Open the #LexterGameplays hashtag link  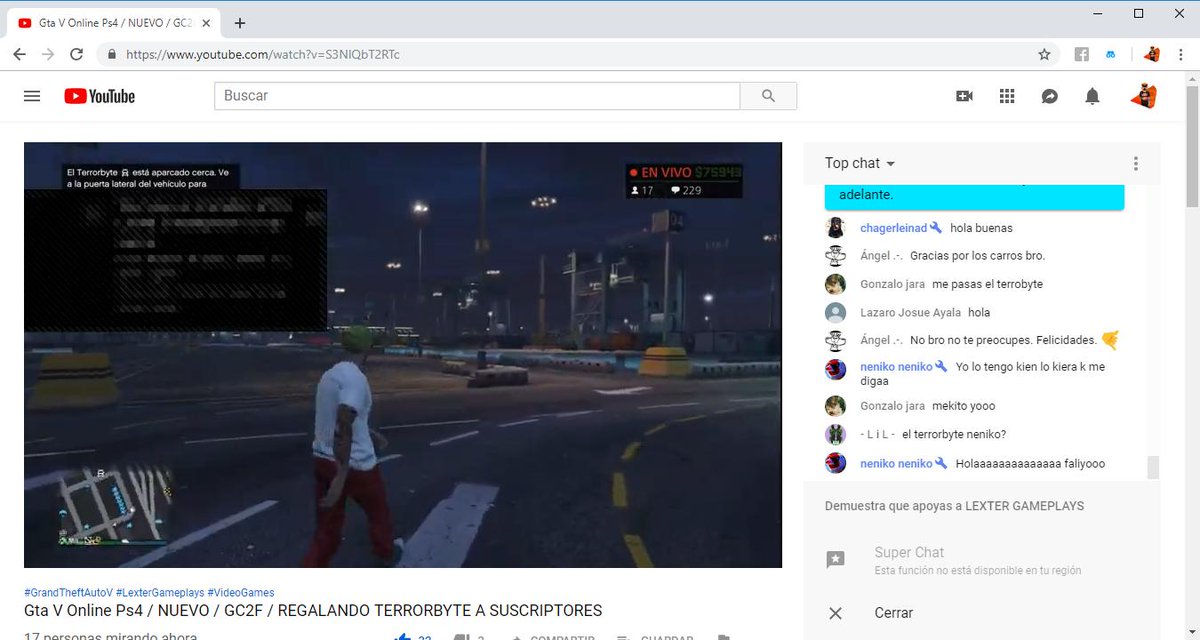coord(160,593)
